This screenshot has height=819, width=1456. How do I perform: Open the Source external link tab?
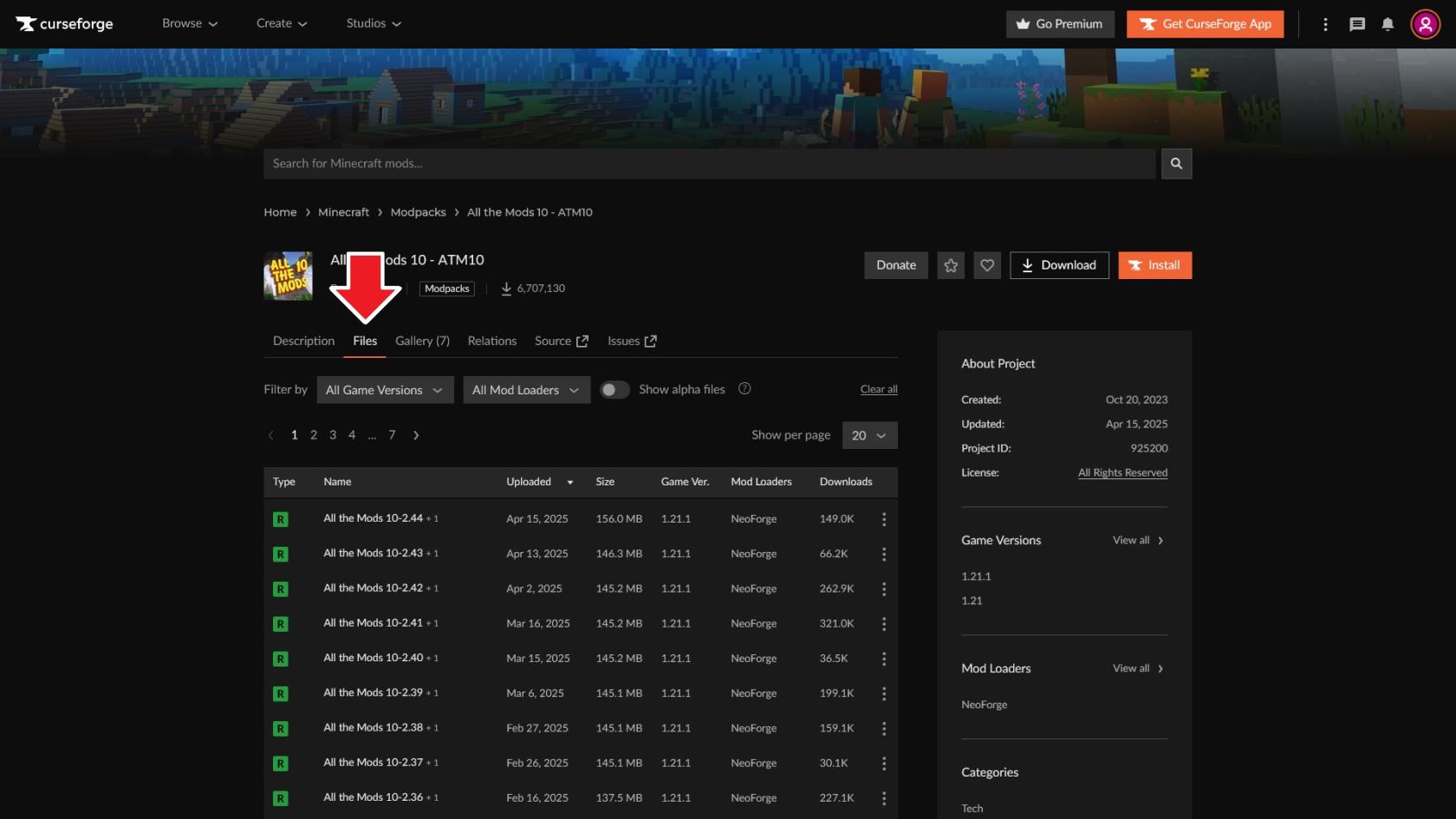pos(562,341)
